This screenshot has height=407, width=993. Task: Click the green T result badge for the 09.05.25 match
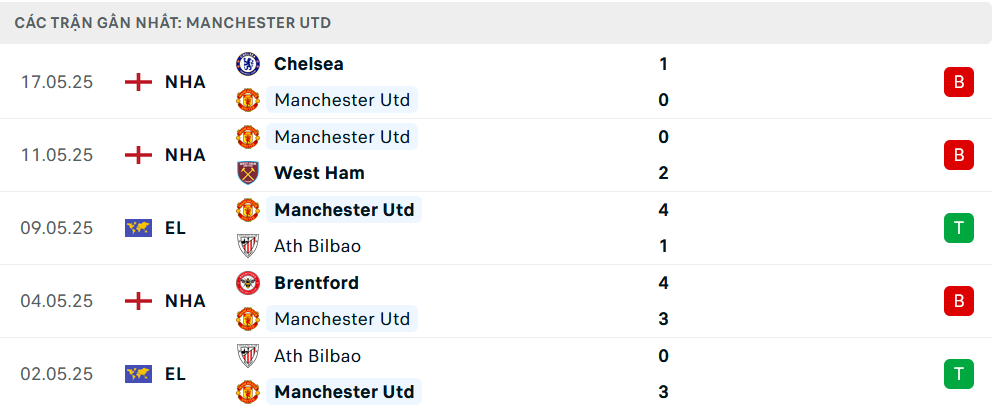tap(959, 228)
